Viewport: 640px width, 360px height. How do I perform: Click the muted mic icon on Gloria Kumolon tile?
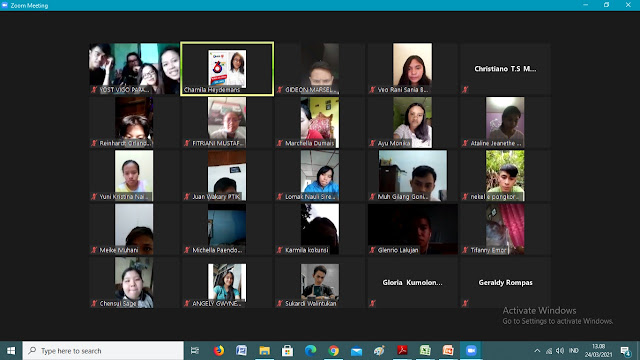pyautogui.click(x=372, y=303)
